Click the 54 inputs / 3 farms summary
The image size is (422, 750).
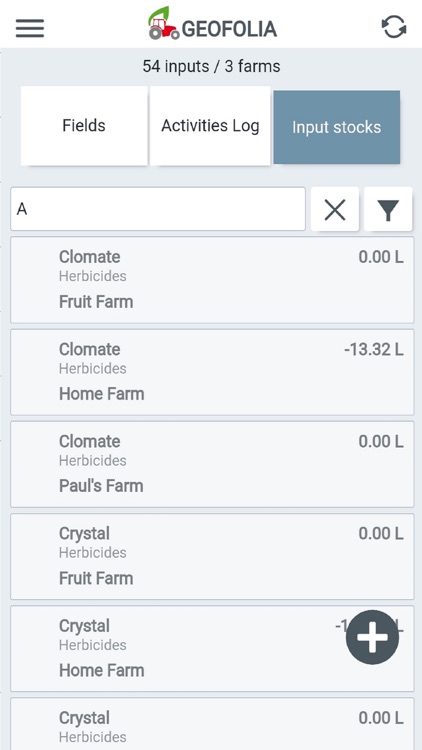click(x=211, y=66)
